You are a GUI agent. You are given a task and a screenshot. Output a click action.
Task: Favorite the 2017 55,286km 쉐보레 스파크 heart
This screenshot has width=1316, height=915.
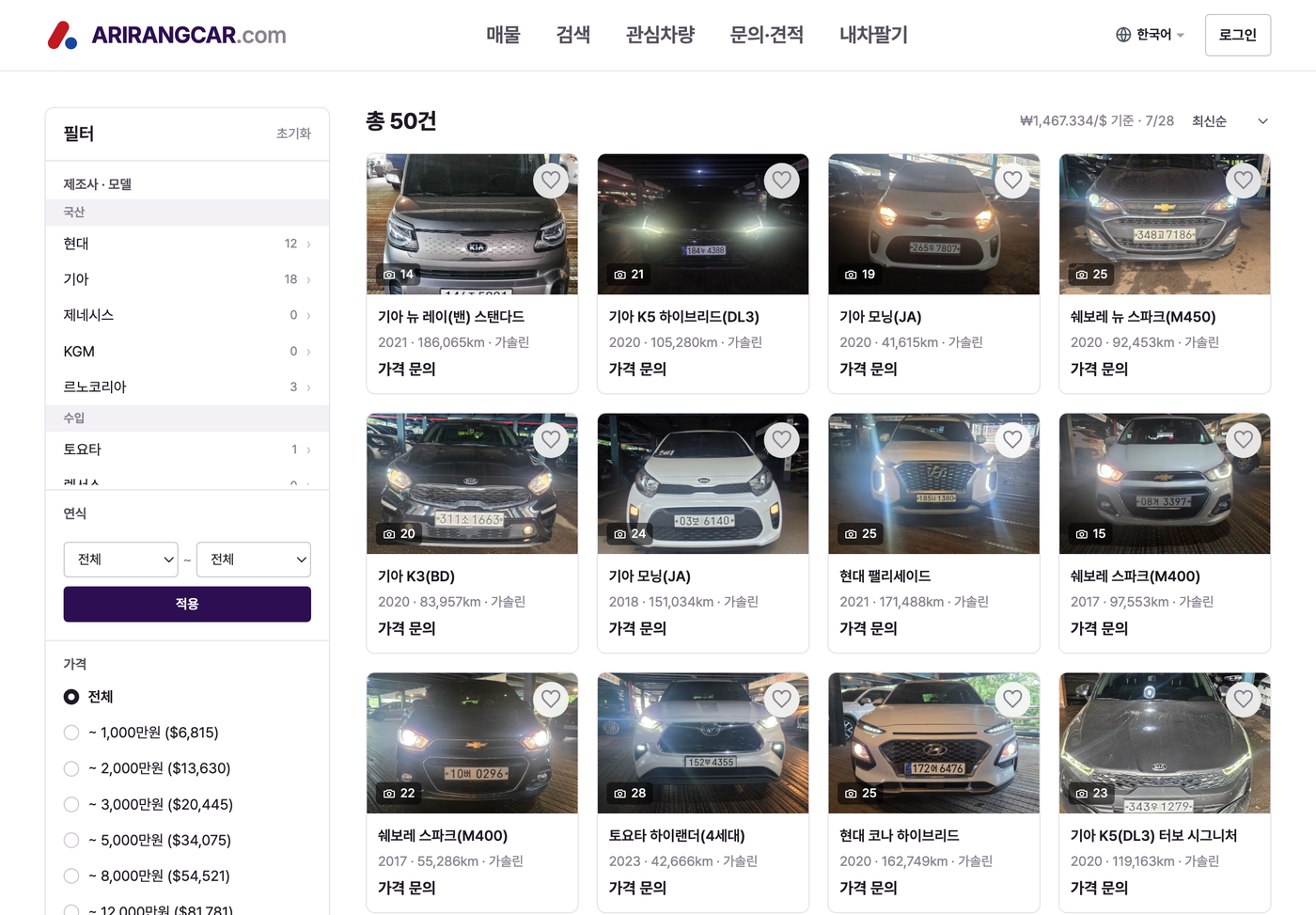[551, 700]
